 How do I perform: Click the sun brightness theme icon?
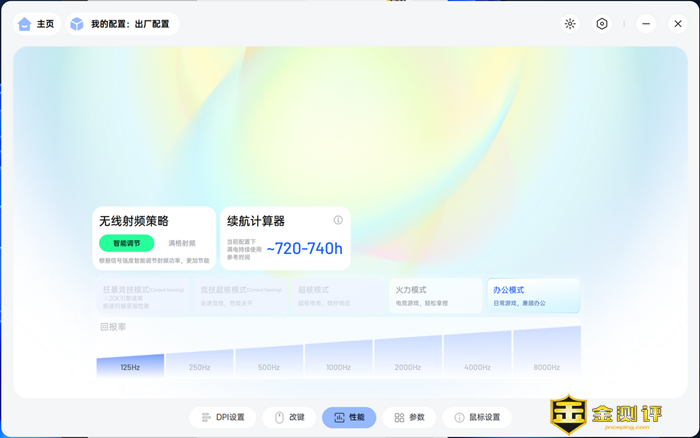point(570,24)
